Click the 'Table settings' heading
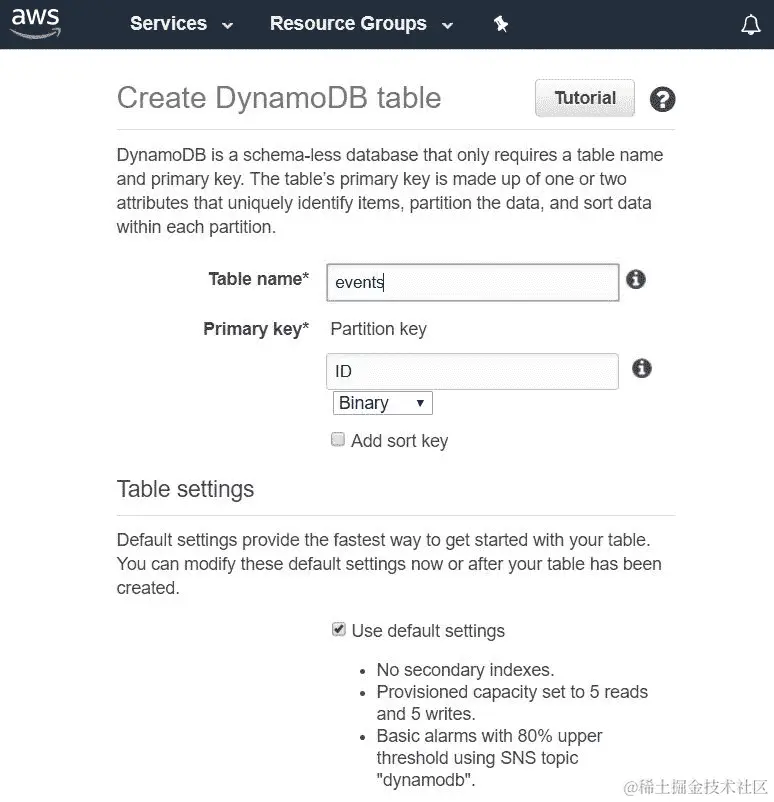Viewport: 774px width, 802px height. [x=185, y=489]
